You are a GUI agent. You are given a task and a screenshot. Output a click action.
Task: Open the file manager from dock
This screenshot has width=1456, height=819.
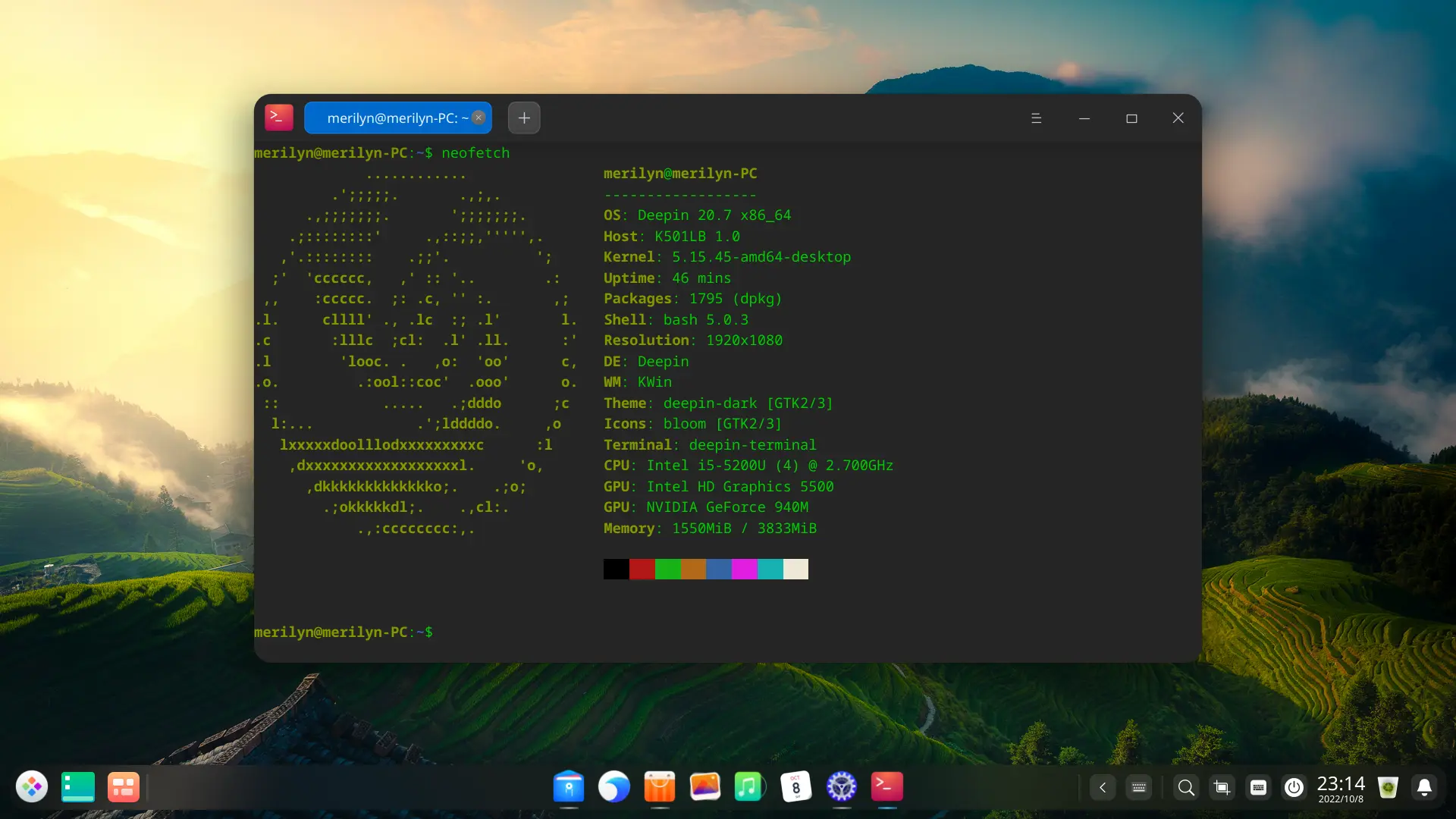point(569,787)
